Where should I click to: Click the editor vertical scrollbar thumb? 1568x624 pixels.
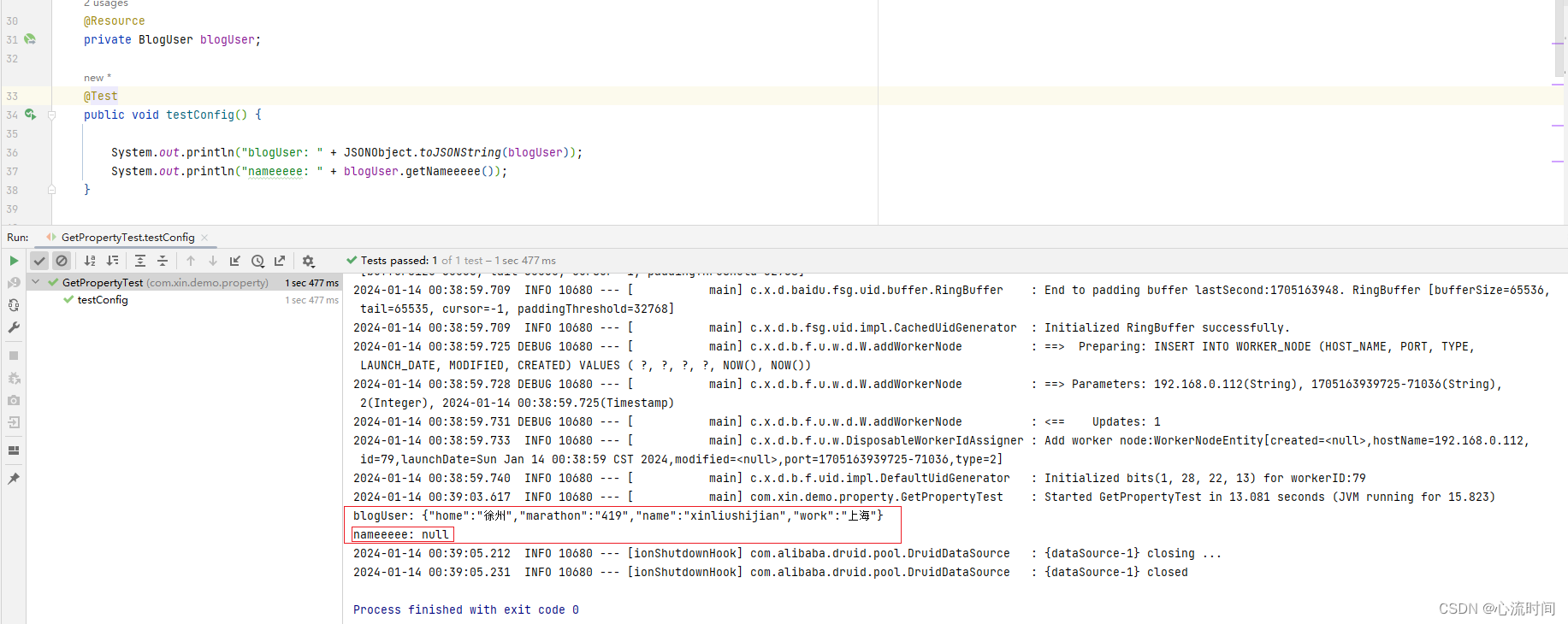(1558, 38)
